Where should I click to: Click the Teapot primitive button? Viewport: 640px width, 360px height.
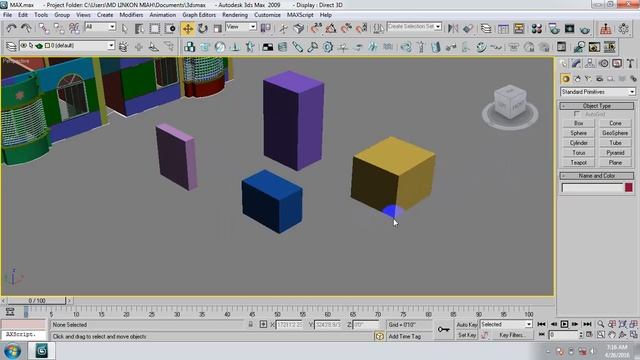tap(578, 162)
